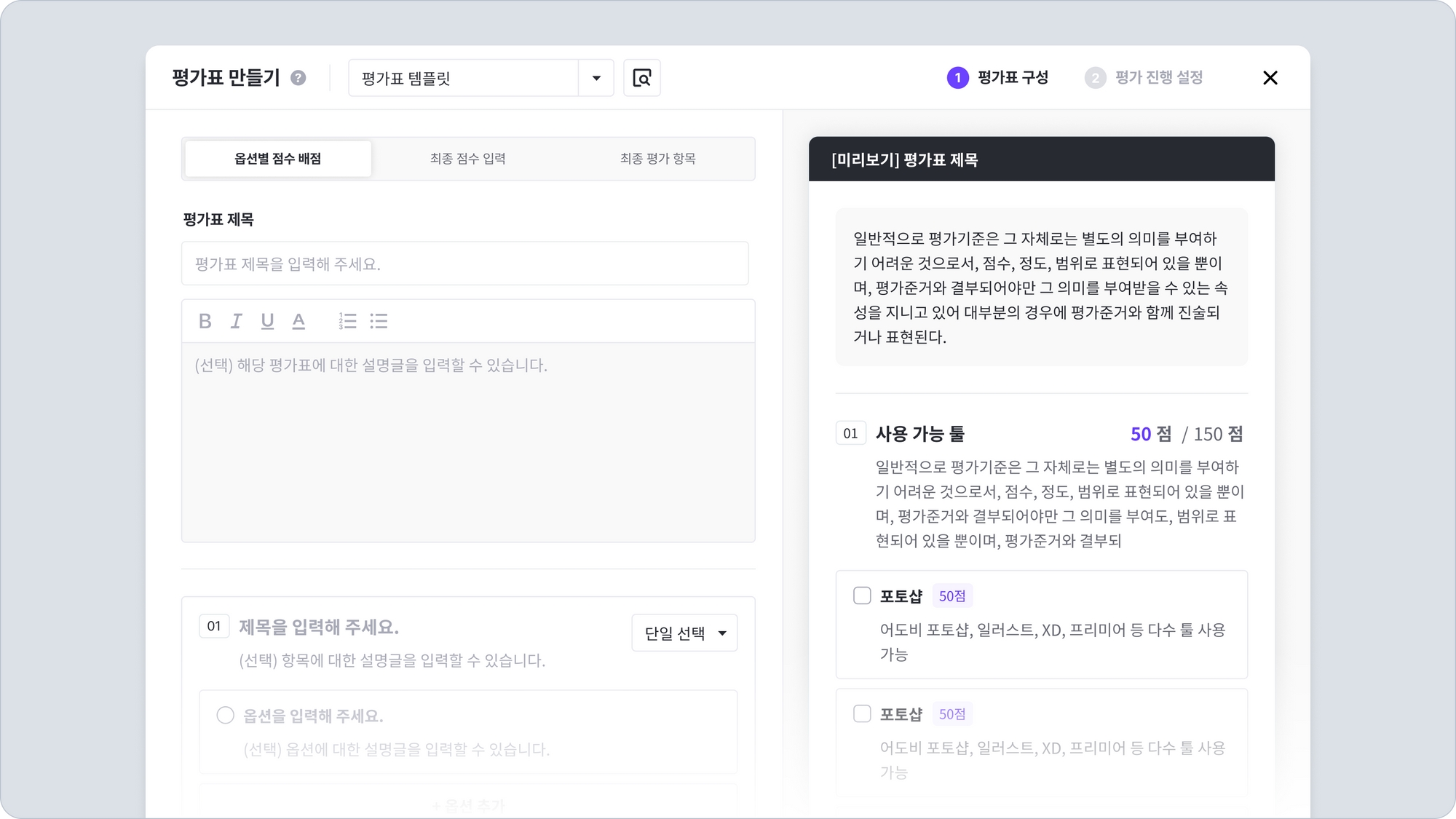Viewport: 1456px width, 819px height.
Task: Insert numbered list in description editor
Action: [347, 321]
